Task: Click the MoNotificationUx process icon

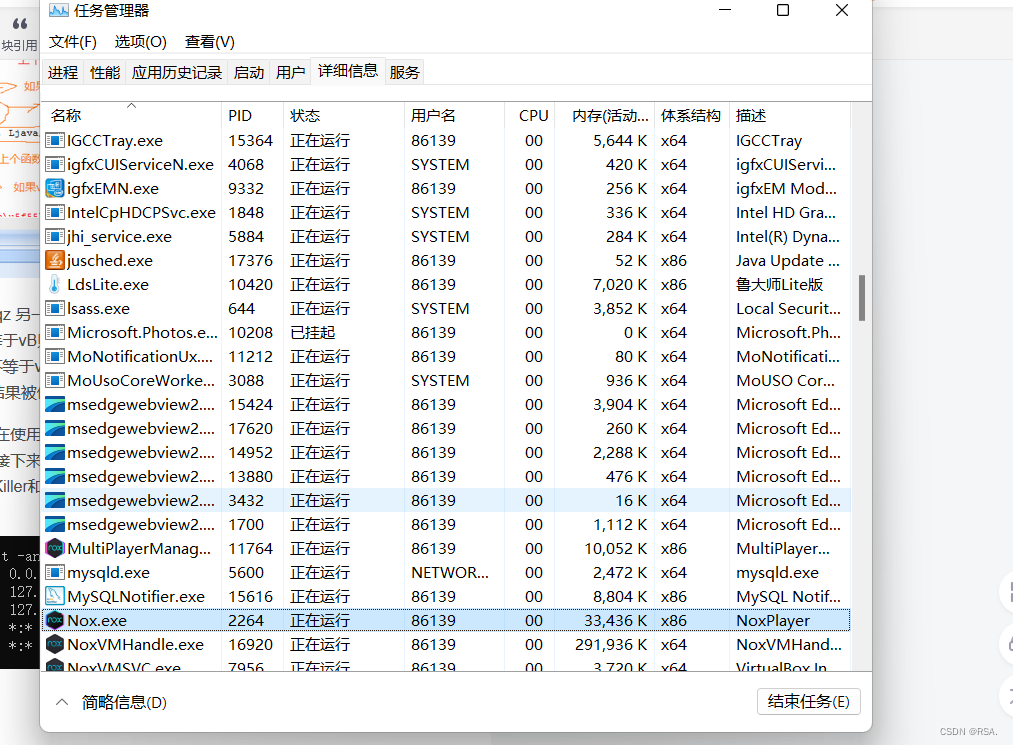Action: (55, 356)
